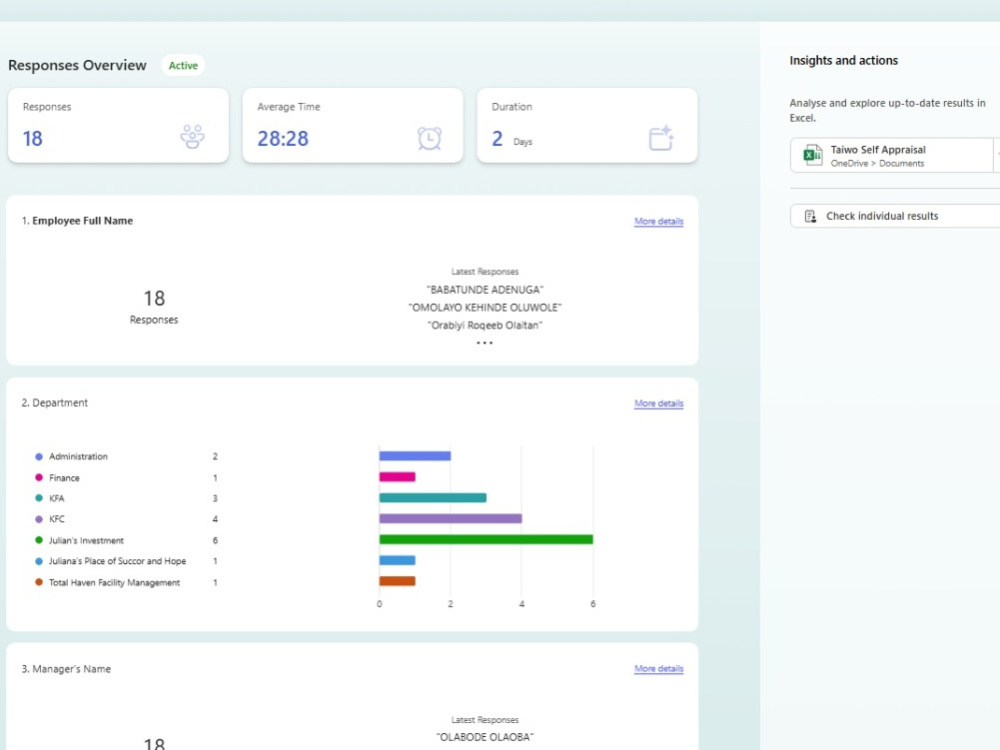Click the Finance legend label
Viewport: 1000px width, 750px height.
pyautogui.click(x=64, y=478)
